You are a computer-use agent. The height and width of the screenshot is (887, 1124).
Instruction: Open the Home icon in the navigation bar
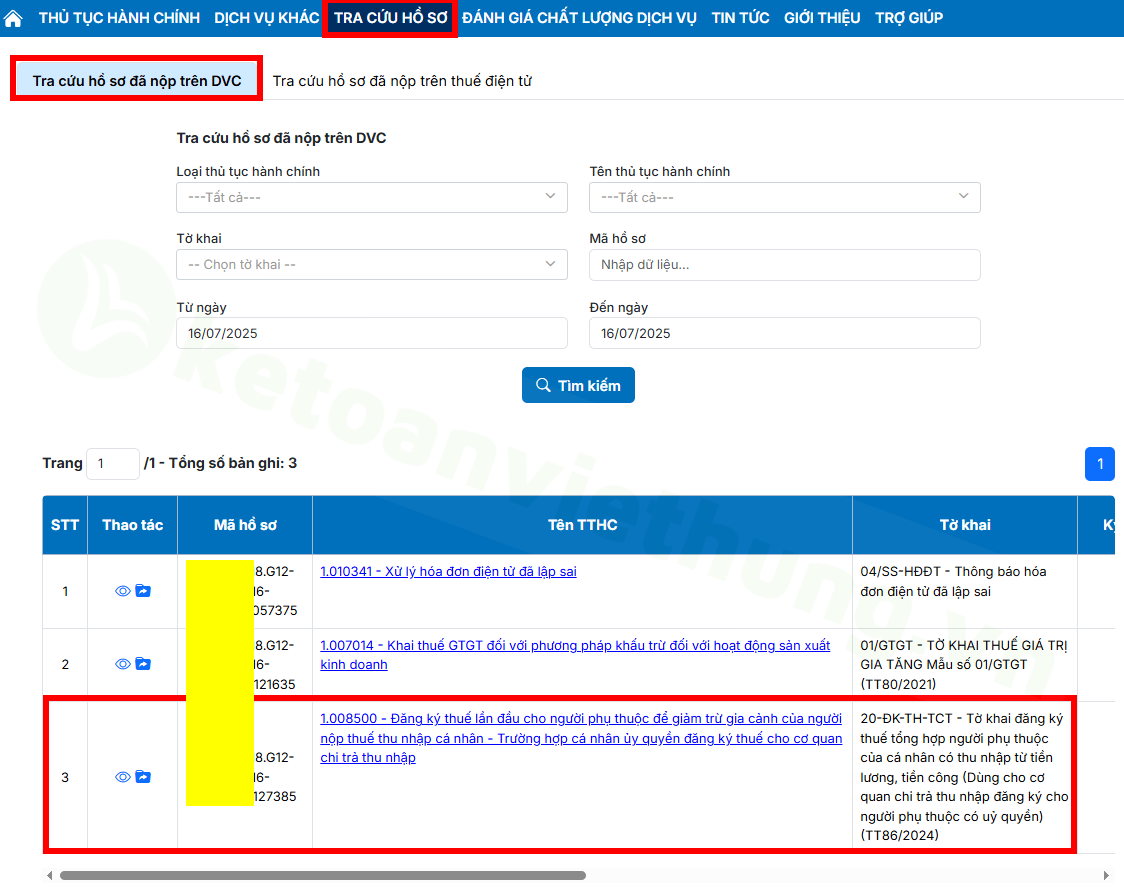[14, 17]
